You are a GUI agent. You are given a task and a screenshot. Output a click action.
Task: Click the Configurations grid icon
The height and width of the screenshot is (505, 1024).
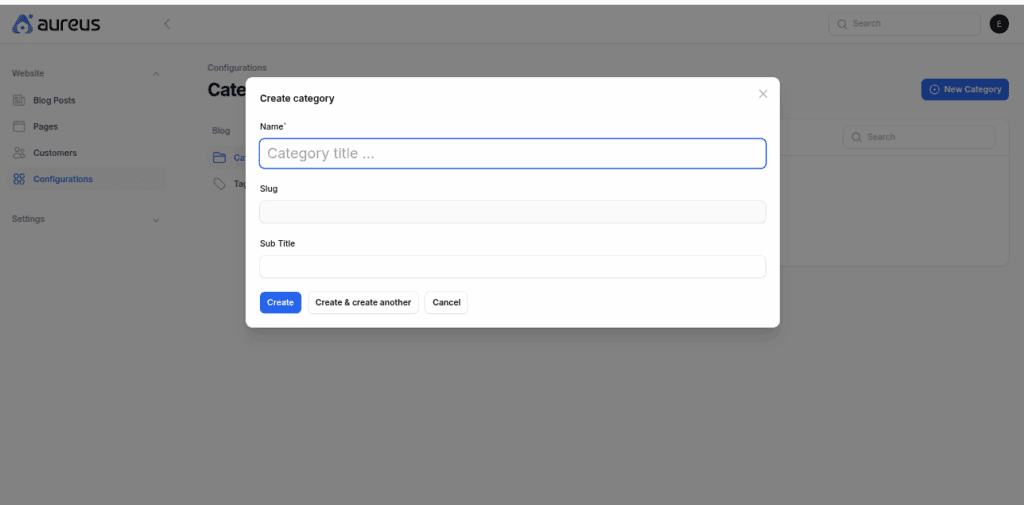tap(19, 179)
